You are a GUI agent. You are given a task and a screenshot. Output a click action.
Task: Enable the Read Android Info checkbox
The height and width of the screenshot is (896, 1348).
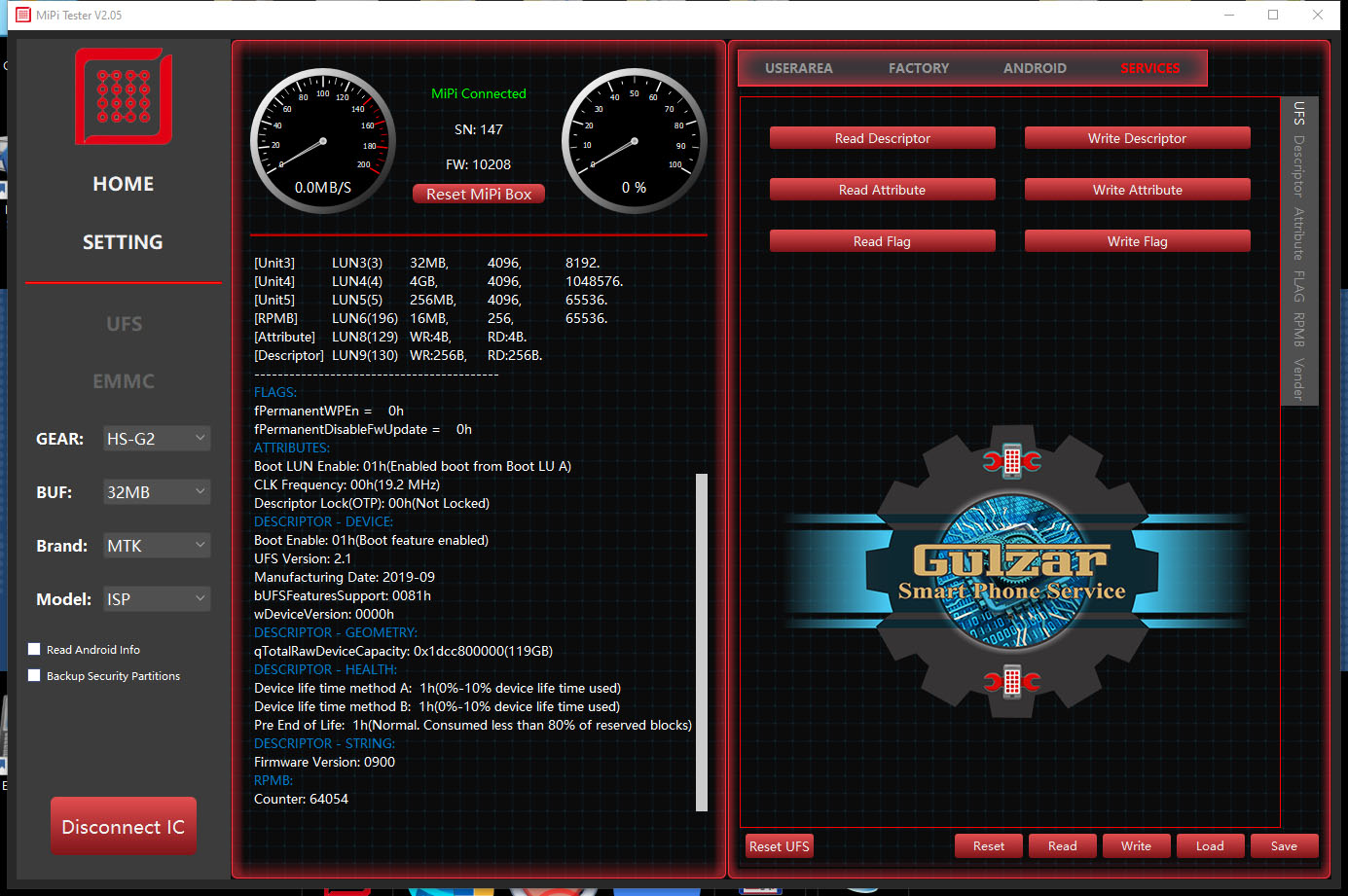pos(34,649)
